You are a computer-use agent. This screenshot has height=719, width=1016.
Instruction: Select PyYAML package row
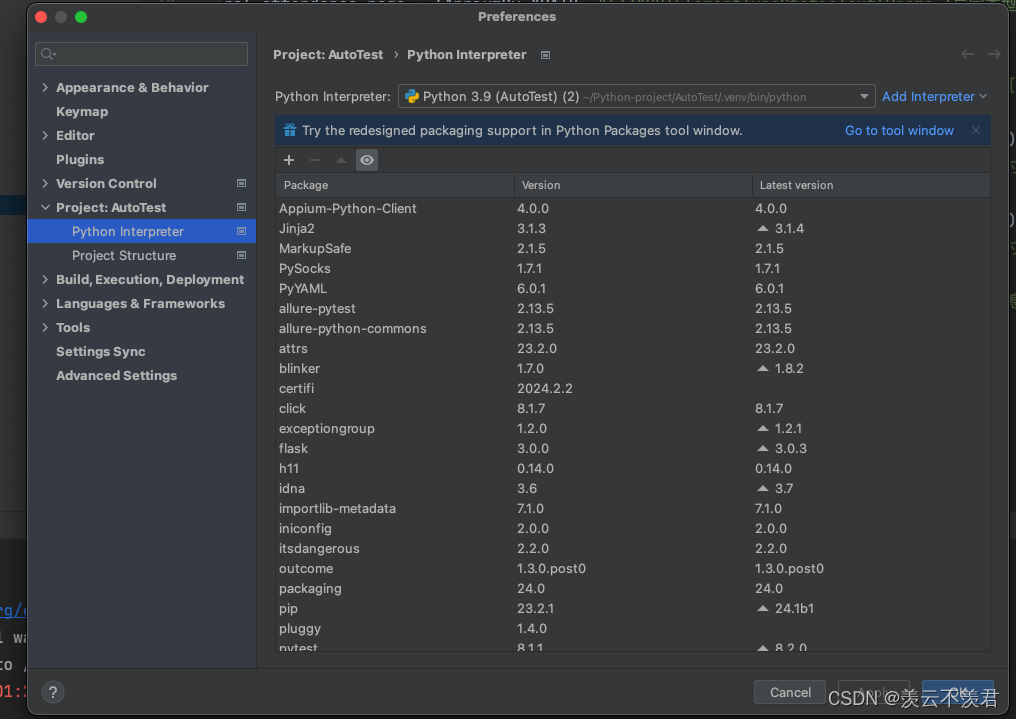pyautogui.click(x=633, y=288)
